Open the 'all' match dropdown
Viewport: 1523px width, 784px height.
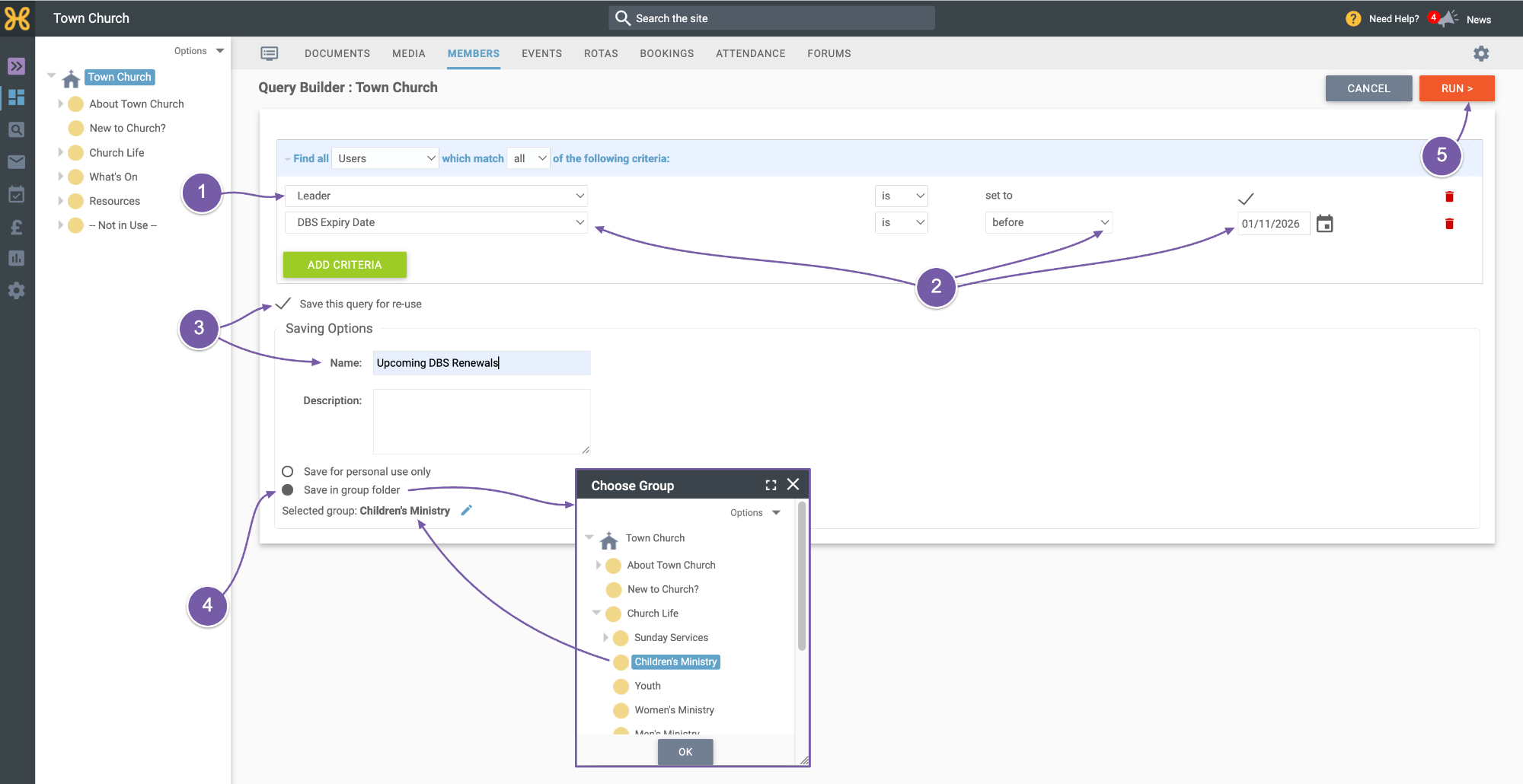529,158
